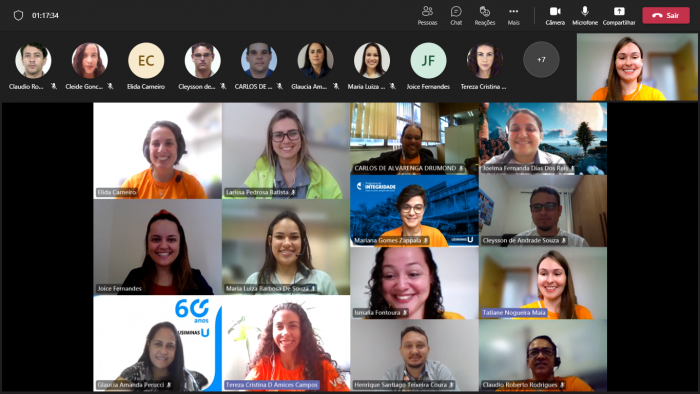Click the shield security icon
The width and height of the screenshot is (700, 394).
tap(18, 16)
